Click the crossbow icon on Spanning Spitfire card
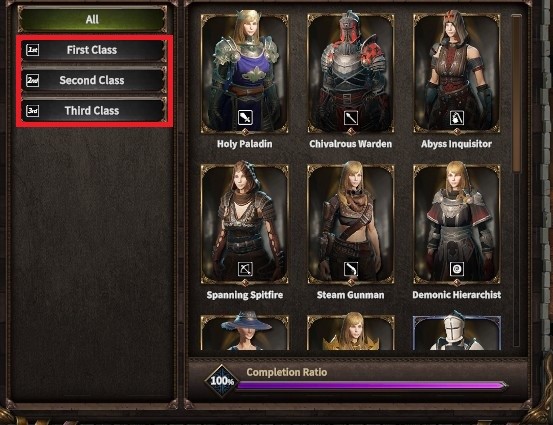The width and height of the screenshot is (553, 425). click(245, 269)
